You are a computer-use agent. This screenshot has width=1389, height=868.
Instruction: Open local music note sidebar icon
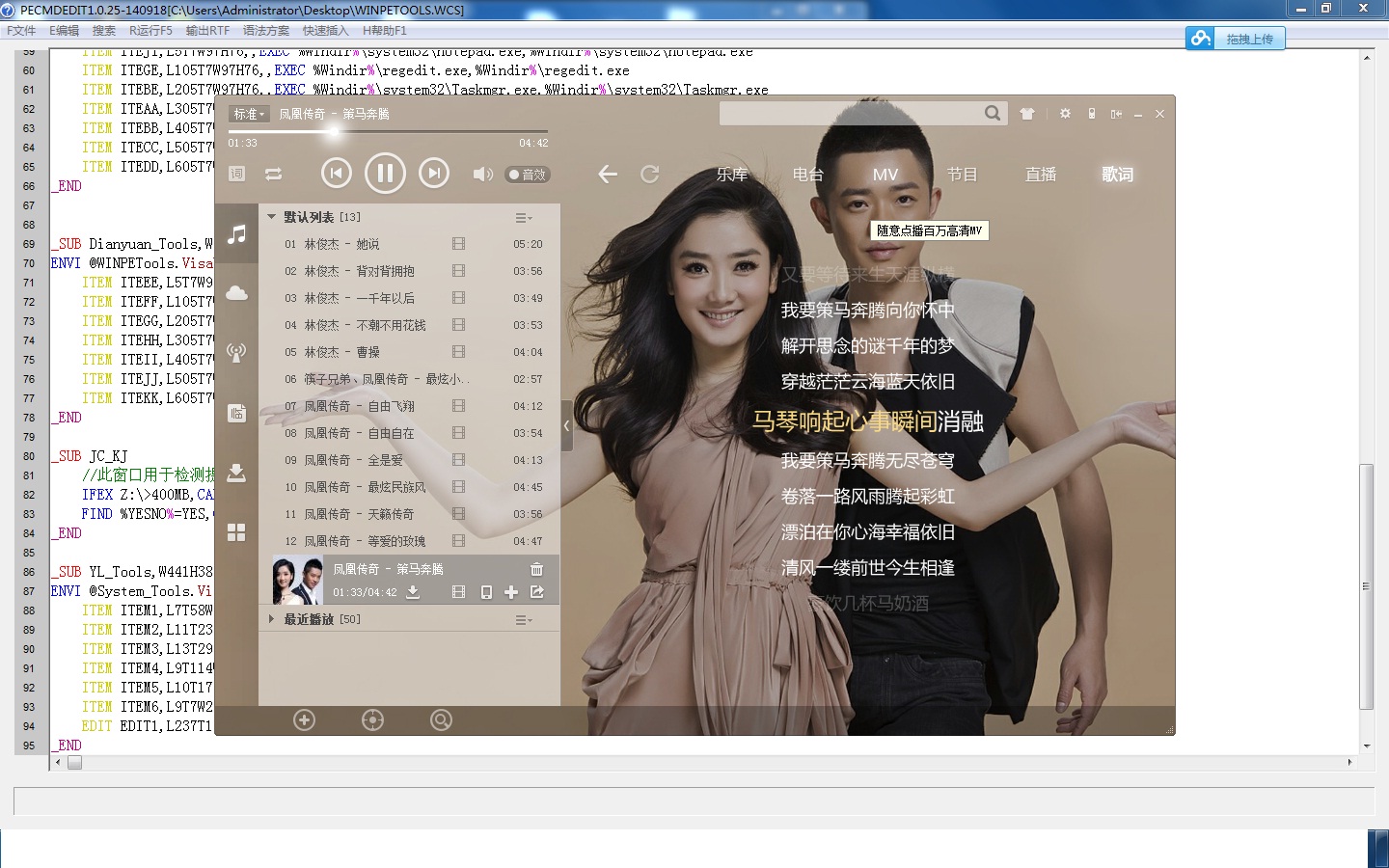pos(236,234)
